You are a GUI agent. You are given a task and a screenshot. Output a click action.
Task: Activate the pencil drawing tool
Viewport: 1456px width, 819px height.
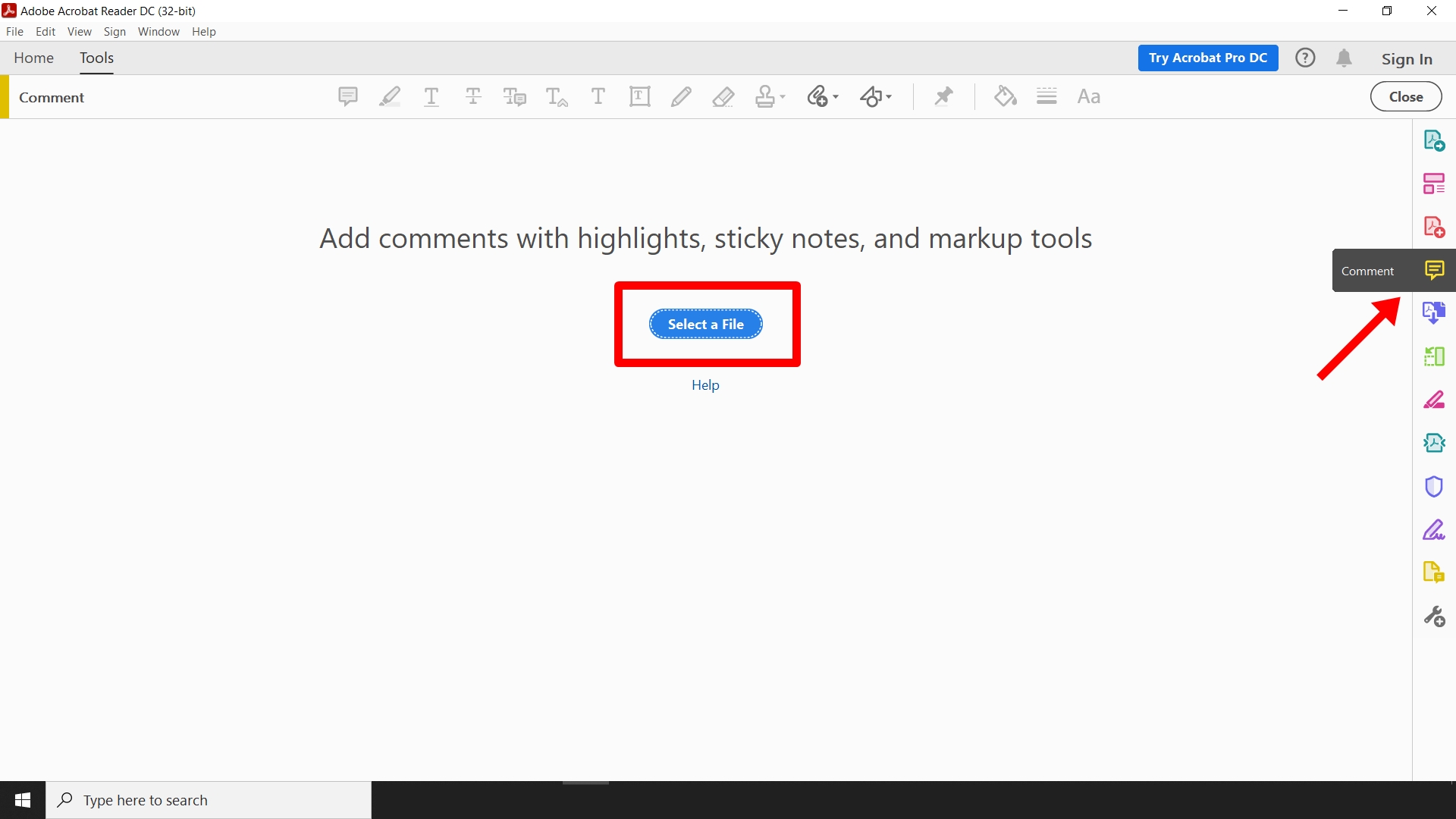[x=681, y=96]
